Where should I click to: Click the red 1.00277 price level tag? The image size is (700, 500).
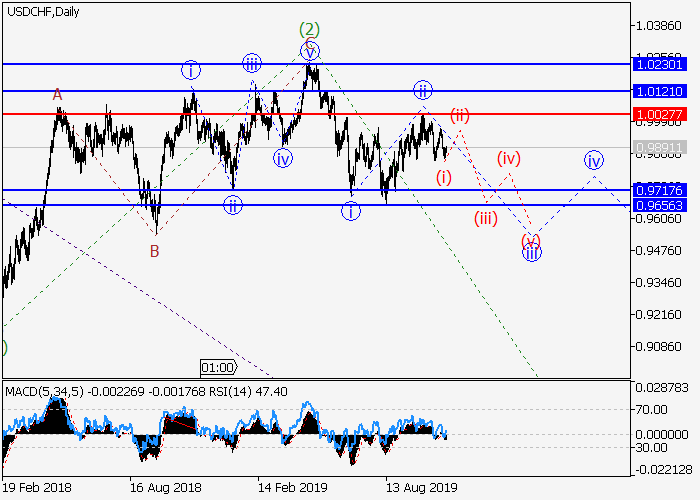pyautogui.click(x=659, y=115)
